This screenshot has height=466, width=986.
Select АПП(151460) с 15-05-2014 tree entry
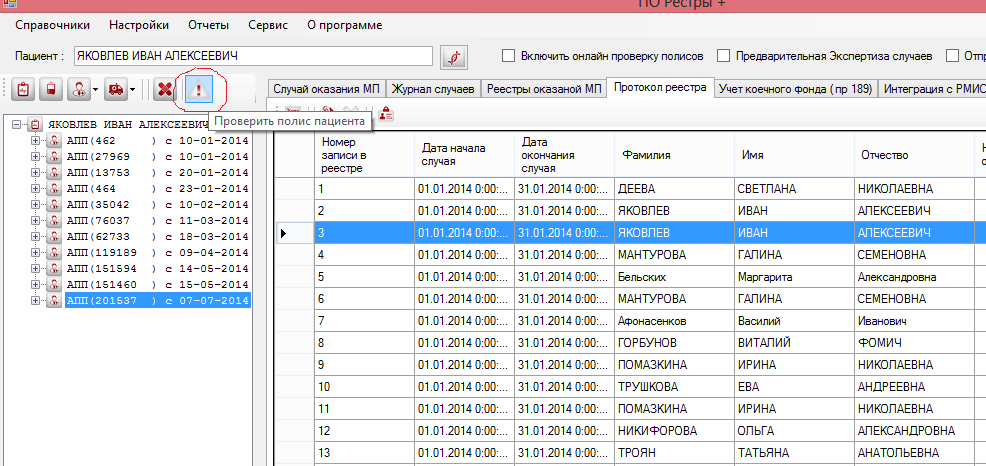(x=157, y=284)
